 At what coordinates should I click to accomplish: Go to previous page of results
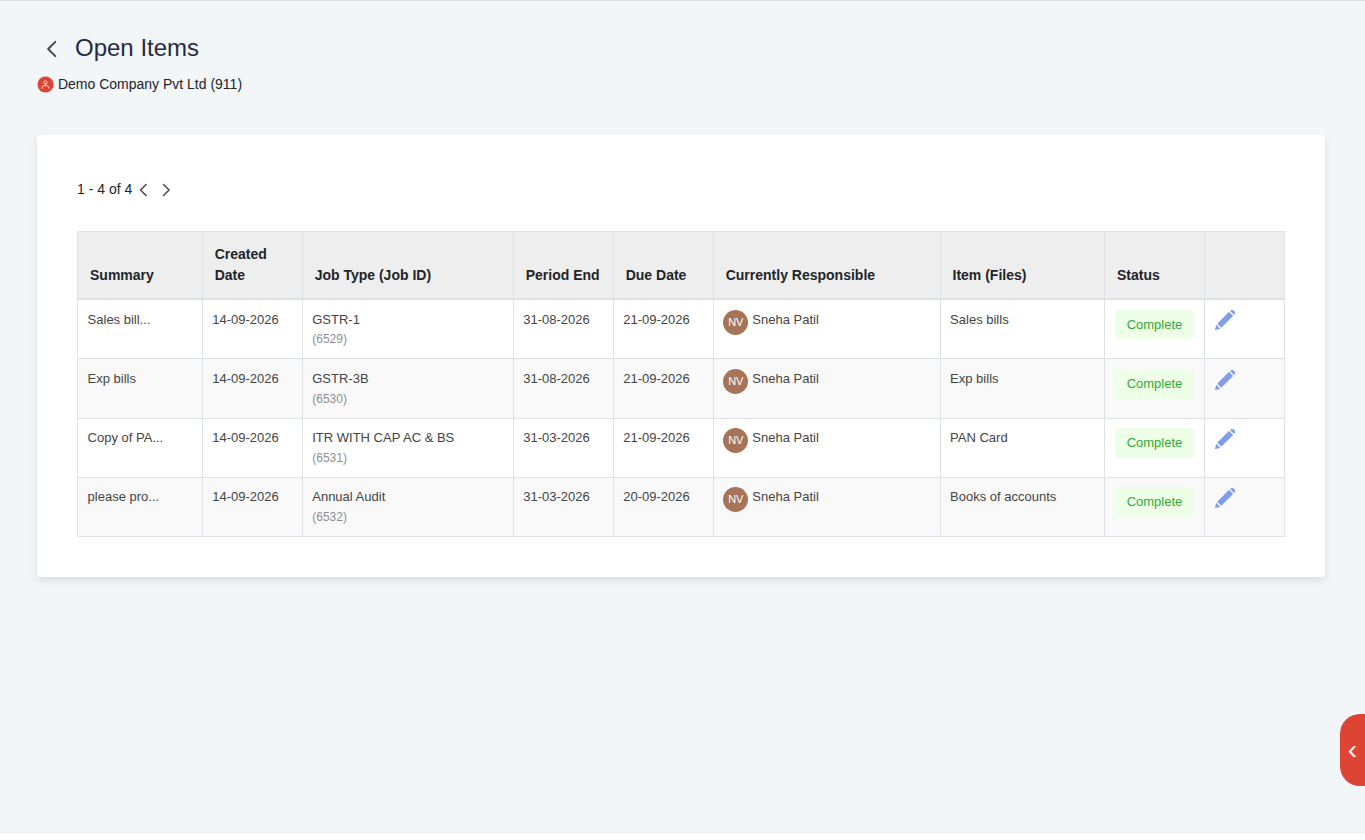[x=144, y=190]
